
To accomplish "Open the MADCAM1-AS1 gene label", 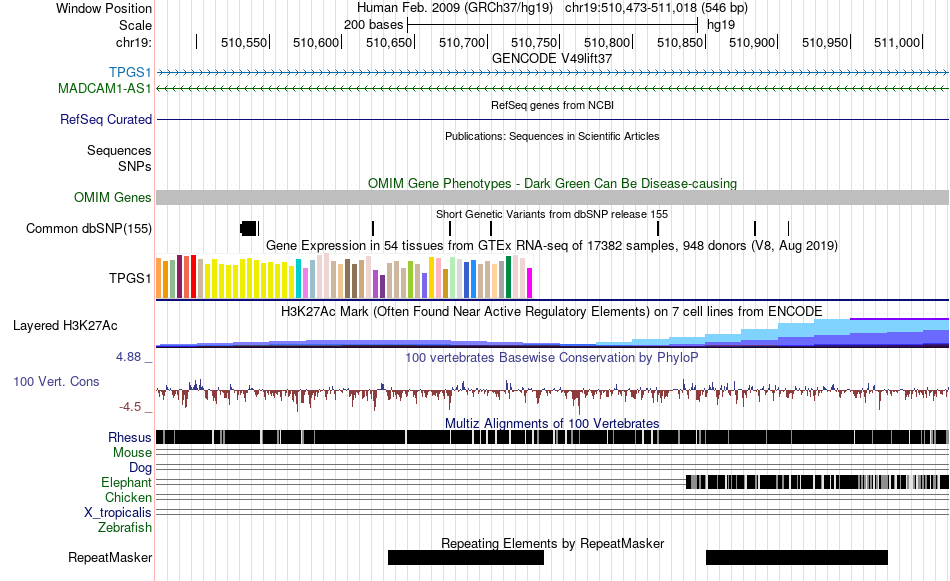I will pyautogui.click(x=105, y=88).
